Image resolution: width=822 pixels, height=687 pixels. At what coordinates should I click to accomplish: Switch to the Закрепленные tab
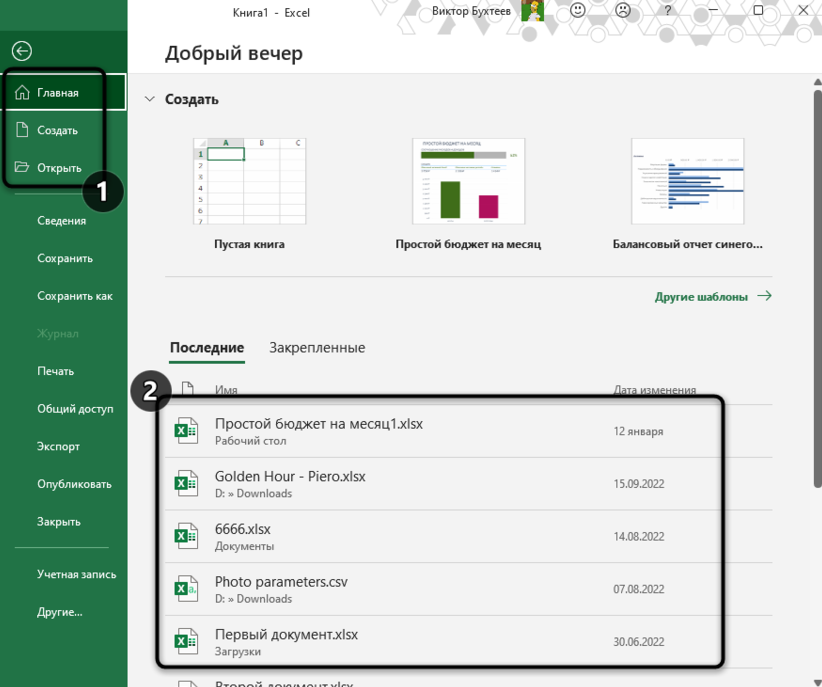[x=317, y=348]
